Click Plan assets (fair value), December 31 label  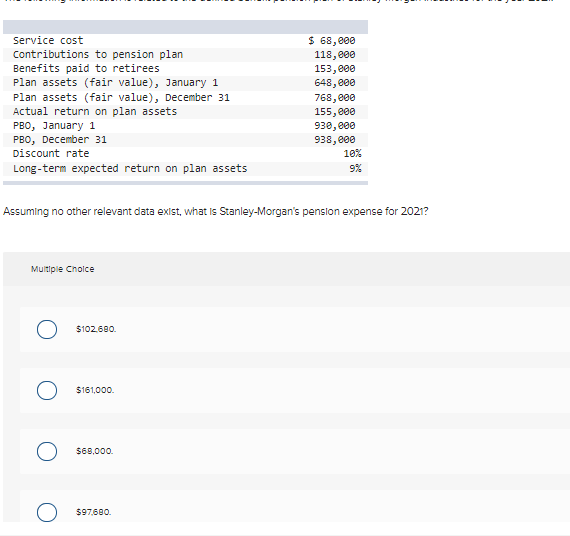121,97
